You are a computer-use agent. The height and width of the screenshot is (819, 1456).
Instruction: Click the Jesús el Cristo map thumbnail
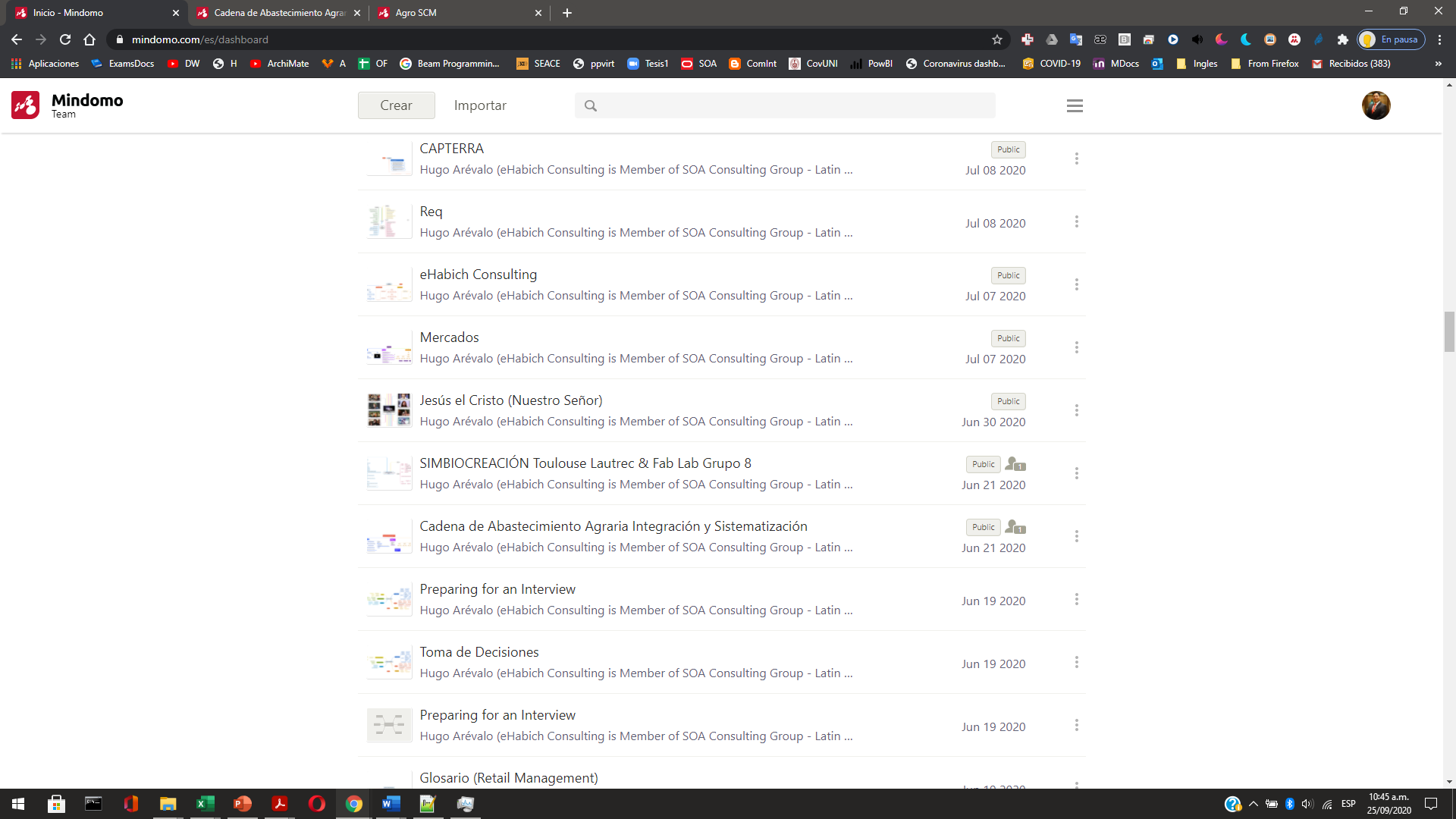click(389, 410)
